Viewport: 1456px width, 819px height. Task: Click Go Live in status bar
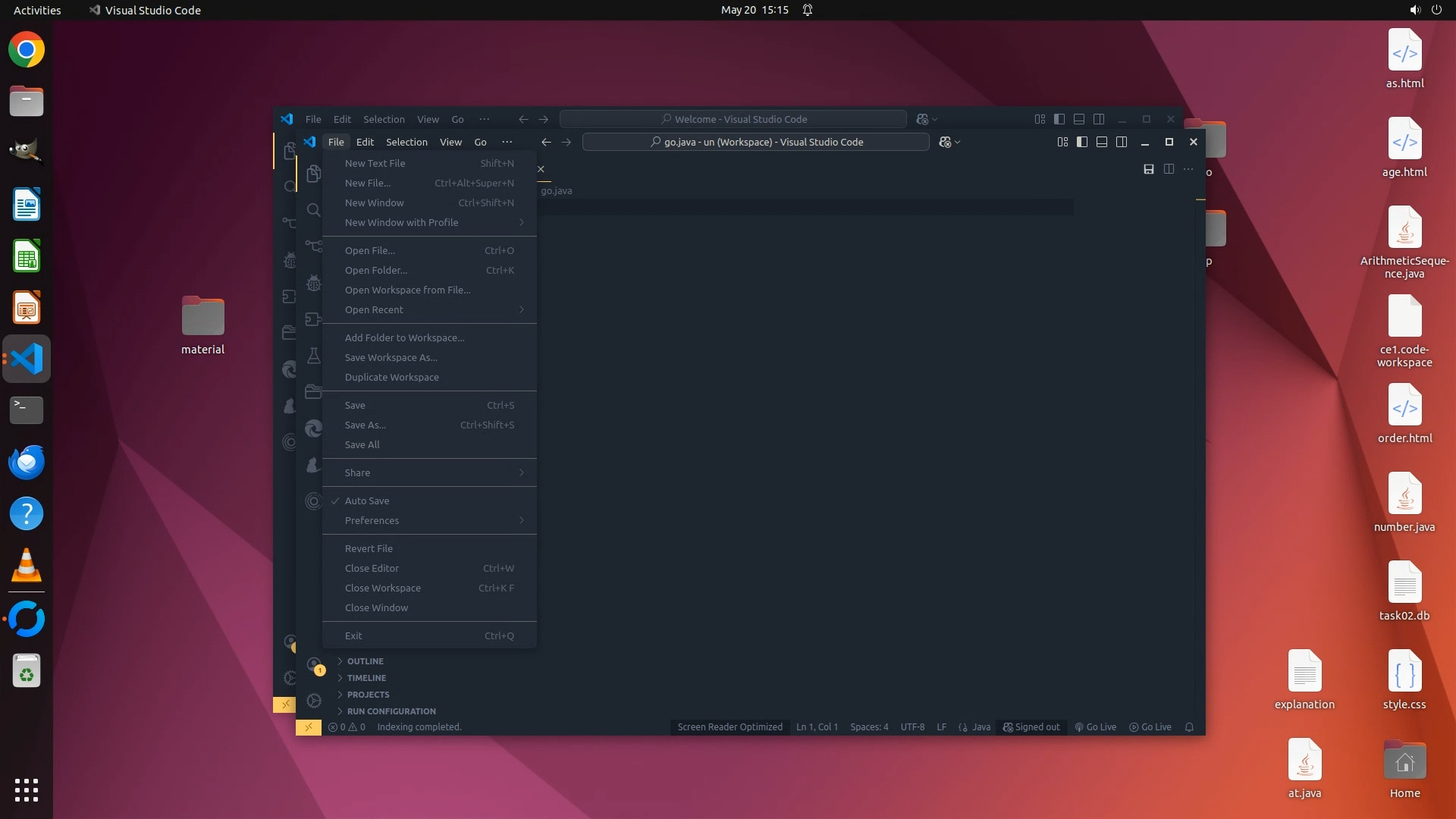coord(1095,727)
